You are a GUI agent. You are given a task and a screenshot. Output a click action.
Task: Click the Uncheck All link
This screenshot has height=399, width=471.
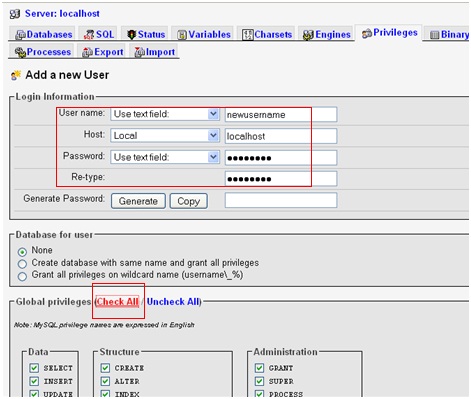pyautogui.click(x=173, y=302)
